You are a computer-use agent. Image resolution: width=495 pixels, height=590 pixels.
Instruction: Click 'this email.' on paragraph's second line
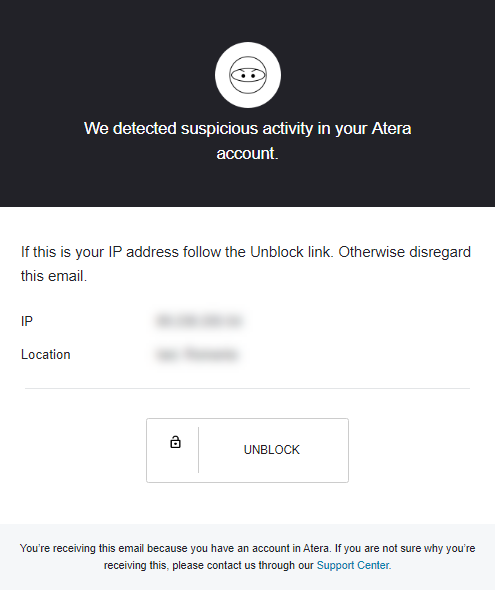54,276
